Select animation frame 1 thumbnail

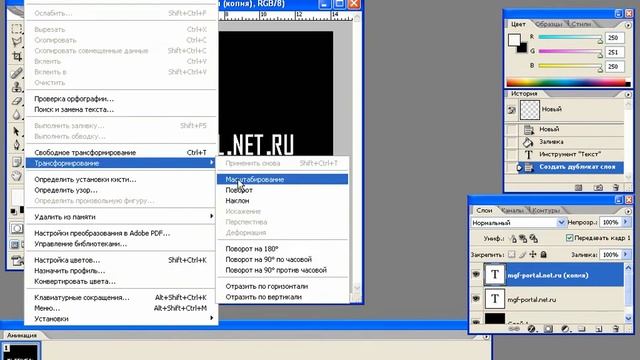(21, 352)
